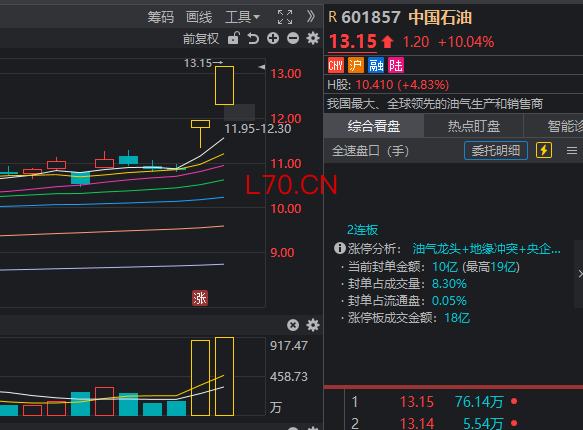Toggle the unlock padlock icon
The width and height of the screenshot is (583, 430).
[x=233, y=38]
